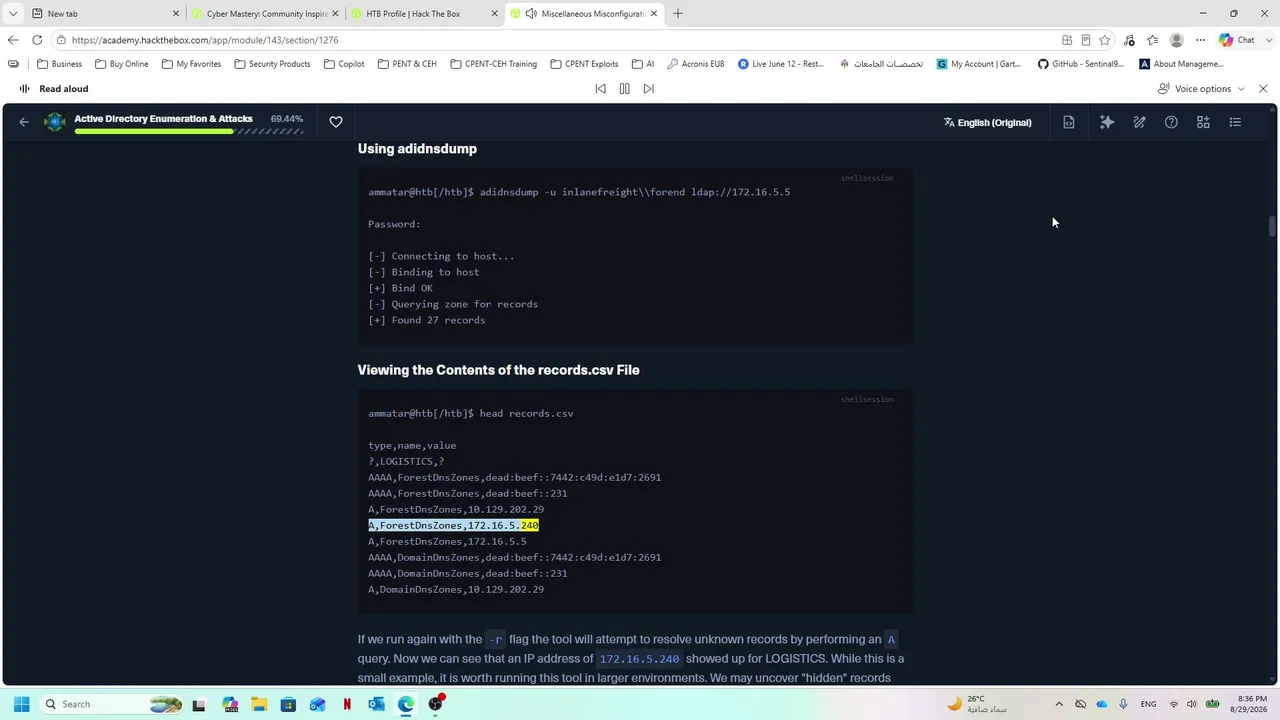Open the Acronis EU8 bookmark
This screenshot has height=720, width=1280.
tap(696, 64)
